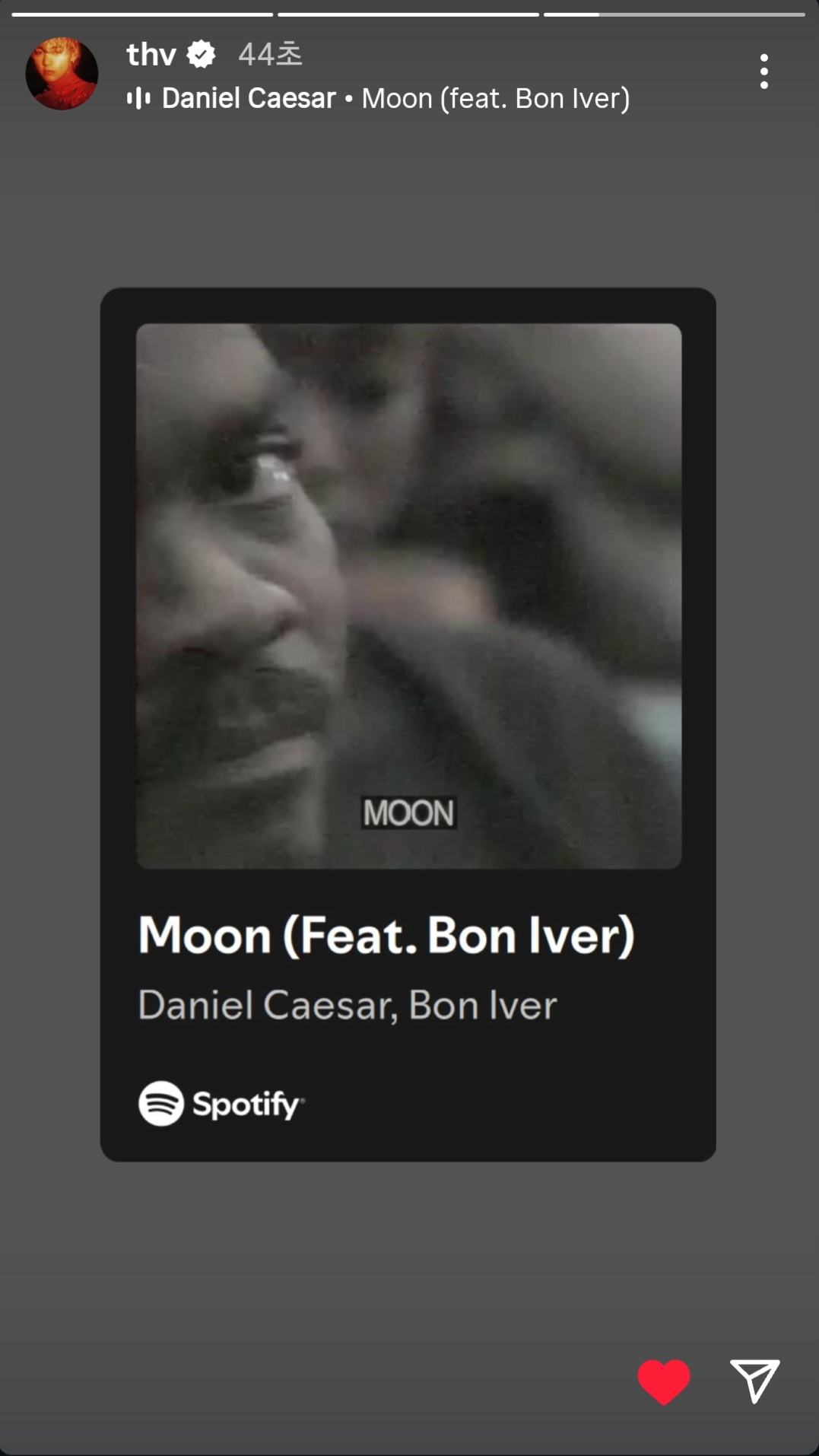
Task: Jump to the second story progress segment
Action: point(408,14)
